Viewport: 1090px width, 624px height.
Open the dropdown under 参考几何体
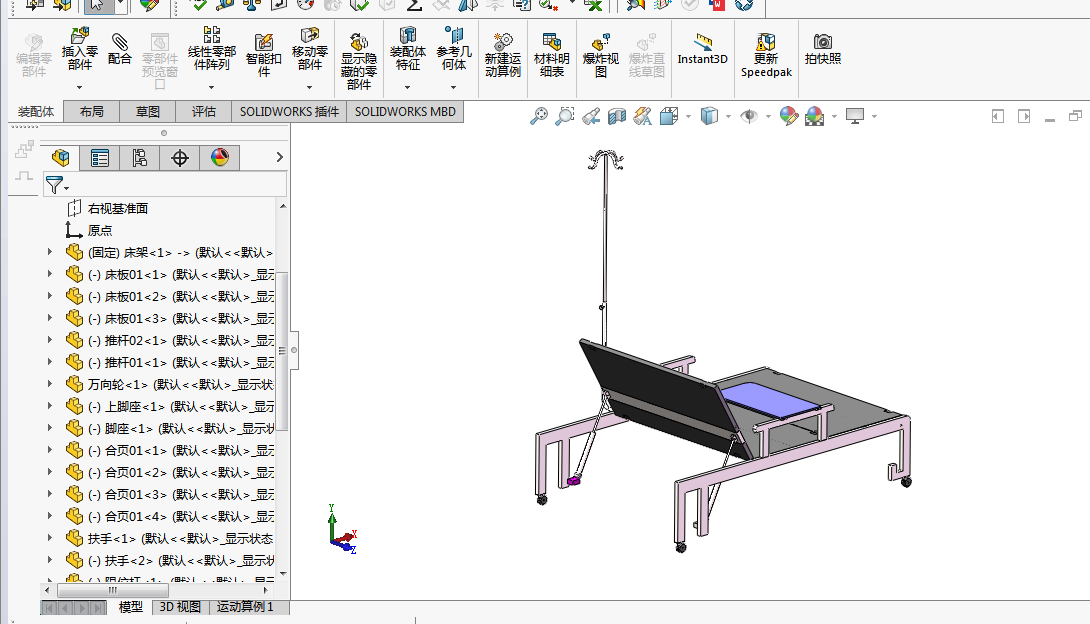coord(453,88)
